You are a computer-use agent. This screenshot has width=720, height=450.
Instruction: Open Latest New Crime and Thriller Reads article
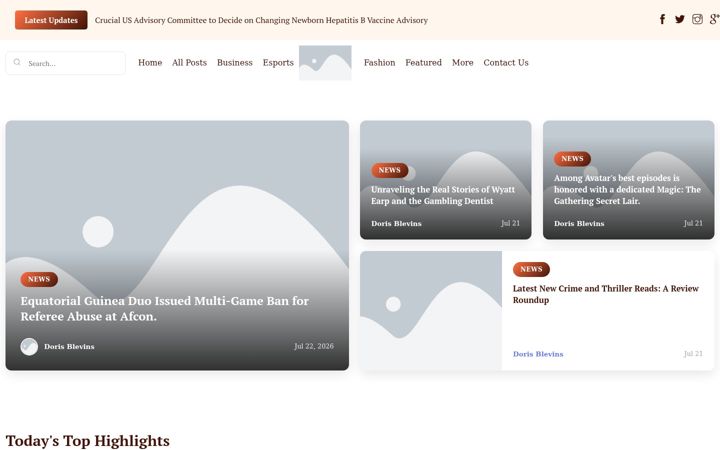point(606,294)
